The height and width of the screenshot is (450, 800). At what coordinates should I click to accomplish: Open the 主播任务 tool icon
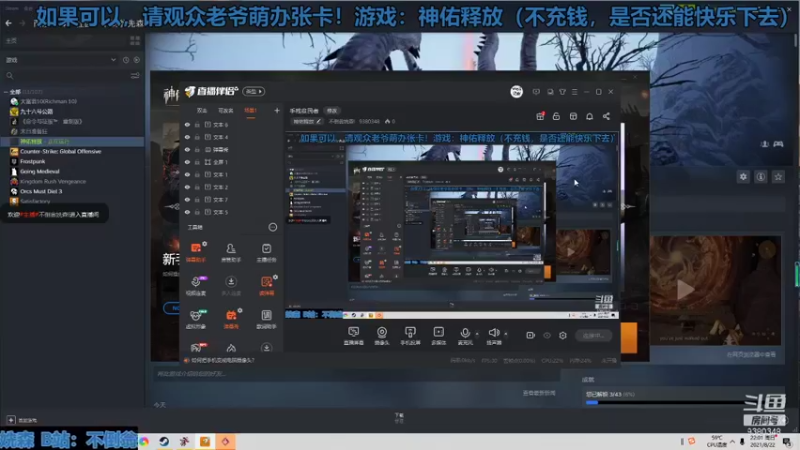pyautogui.click(x=266, y=252)
